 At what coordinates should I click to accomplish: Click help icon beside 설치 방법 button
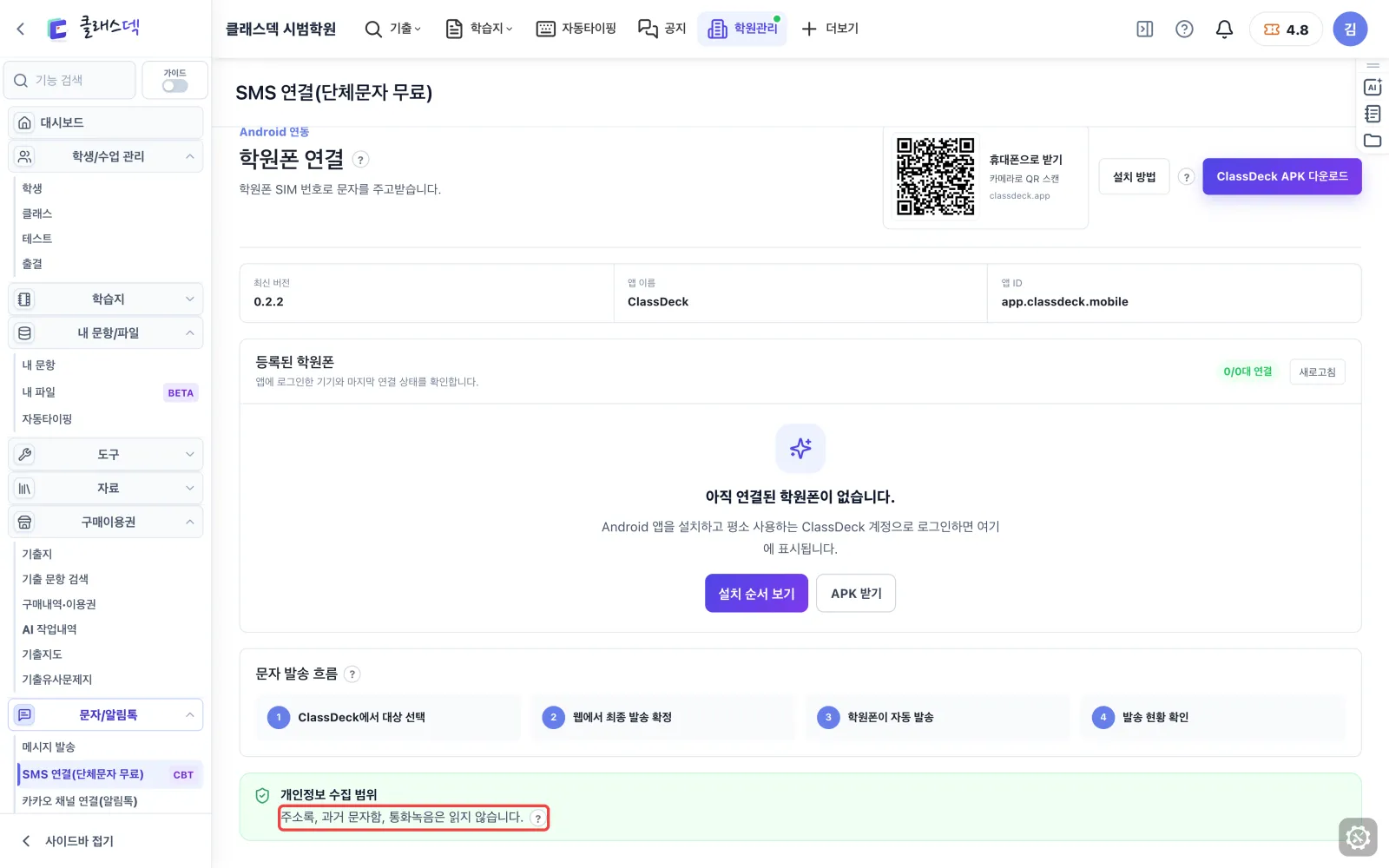coord(1186,176)
